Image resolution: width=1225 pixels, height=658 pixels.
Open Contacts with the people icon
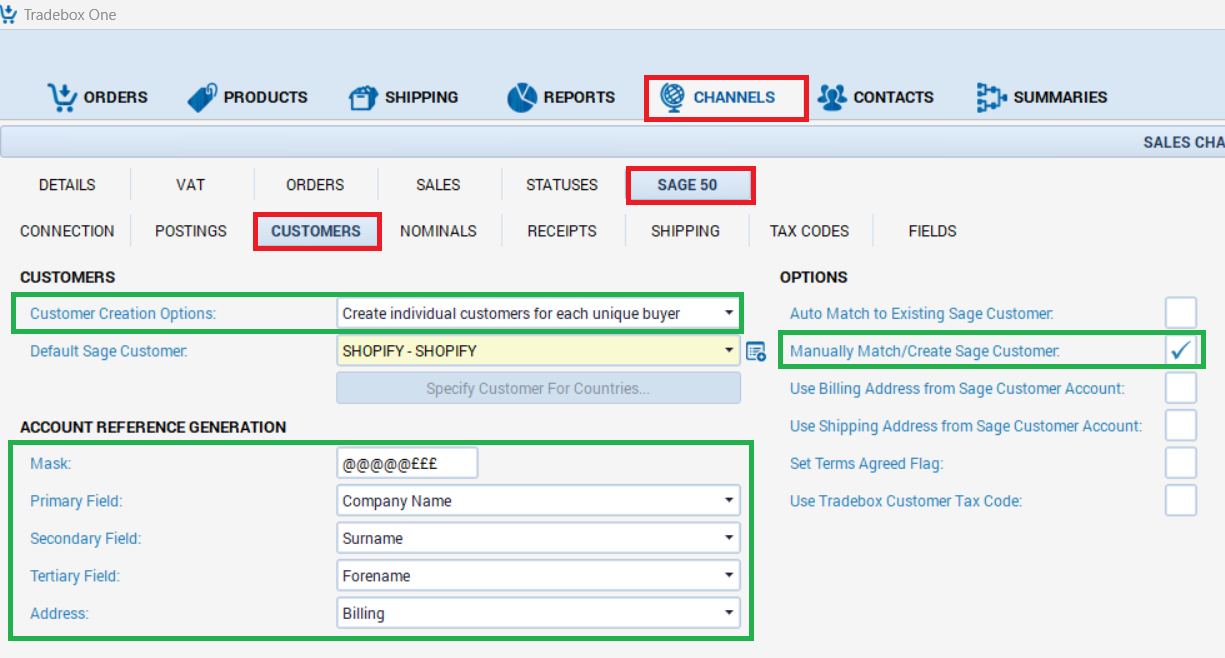[832, 96]
